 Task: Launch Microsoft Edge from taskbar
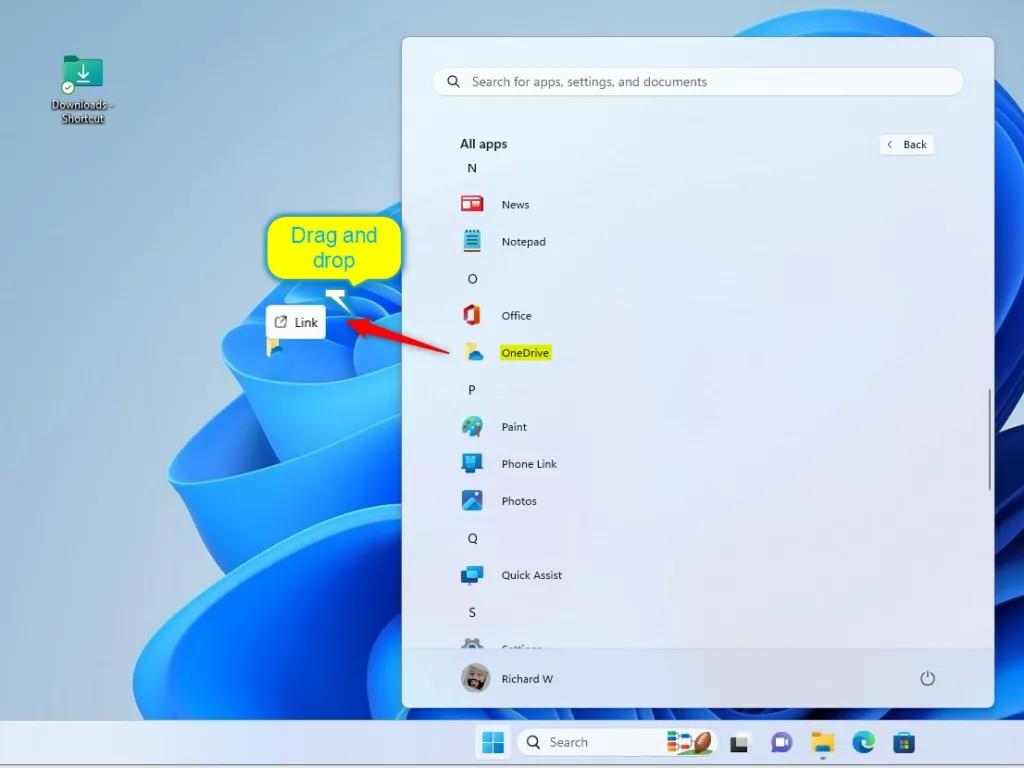pos(863,743)
